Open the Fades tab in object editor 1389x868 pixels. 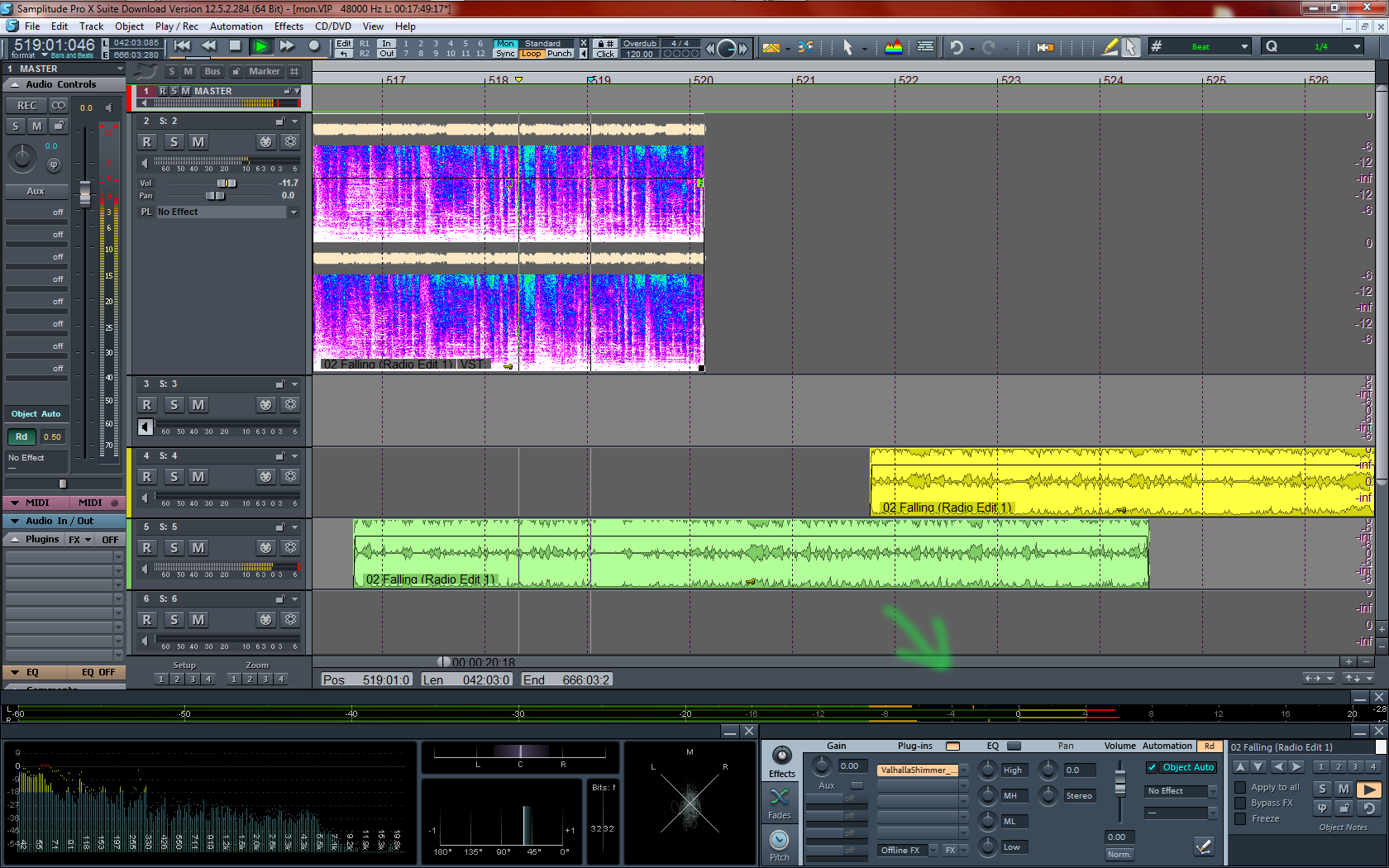click(780, 802)
